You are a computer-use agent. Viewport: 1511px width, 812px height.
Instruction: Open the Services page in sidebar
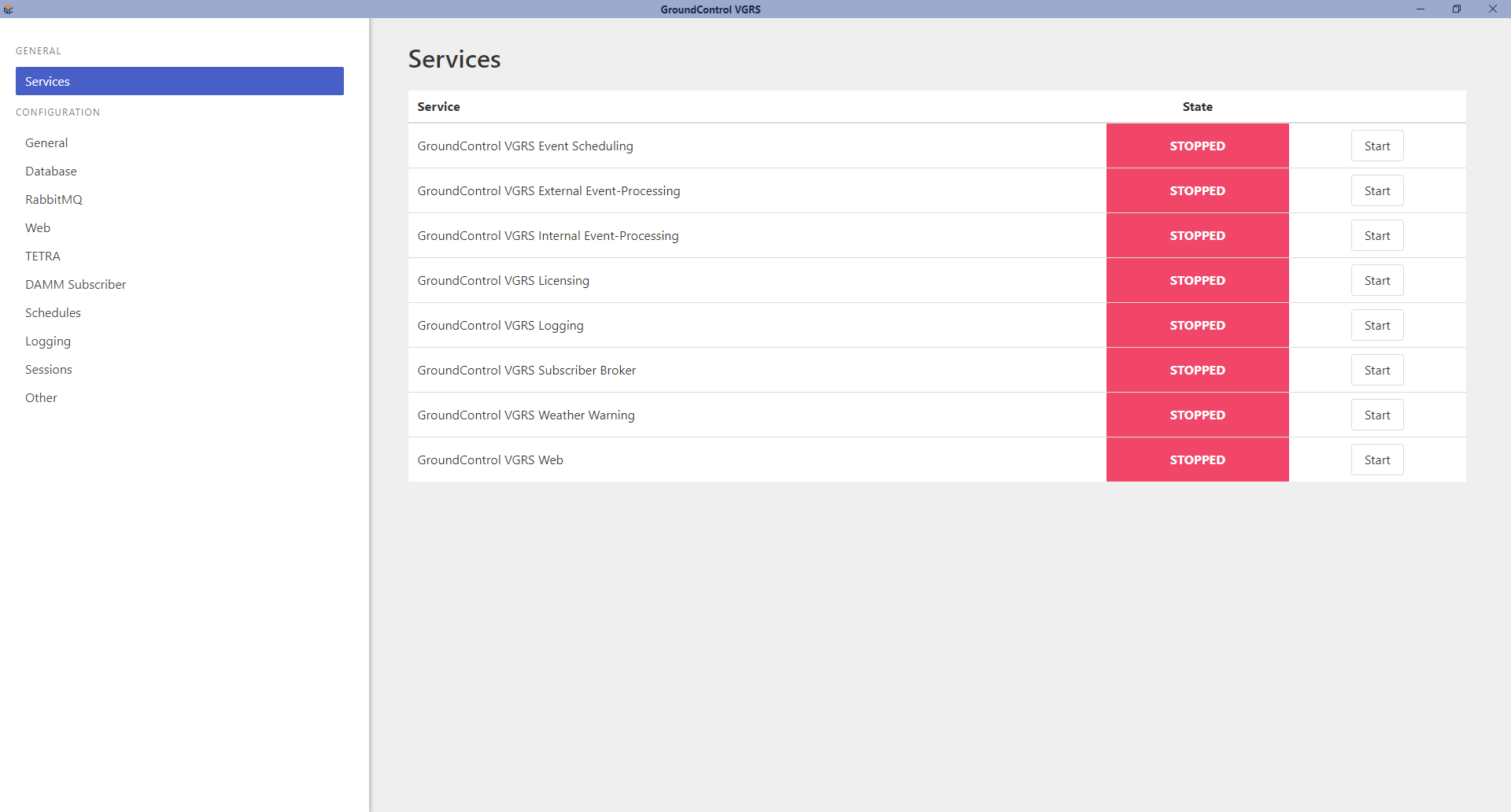point(179,81)
